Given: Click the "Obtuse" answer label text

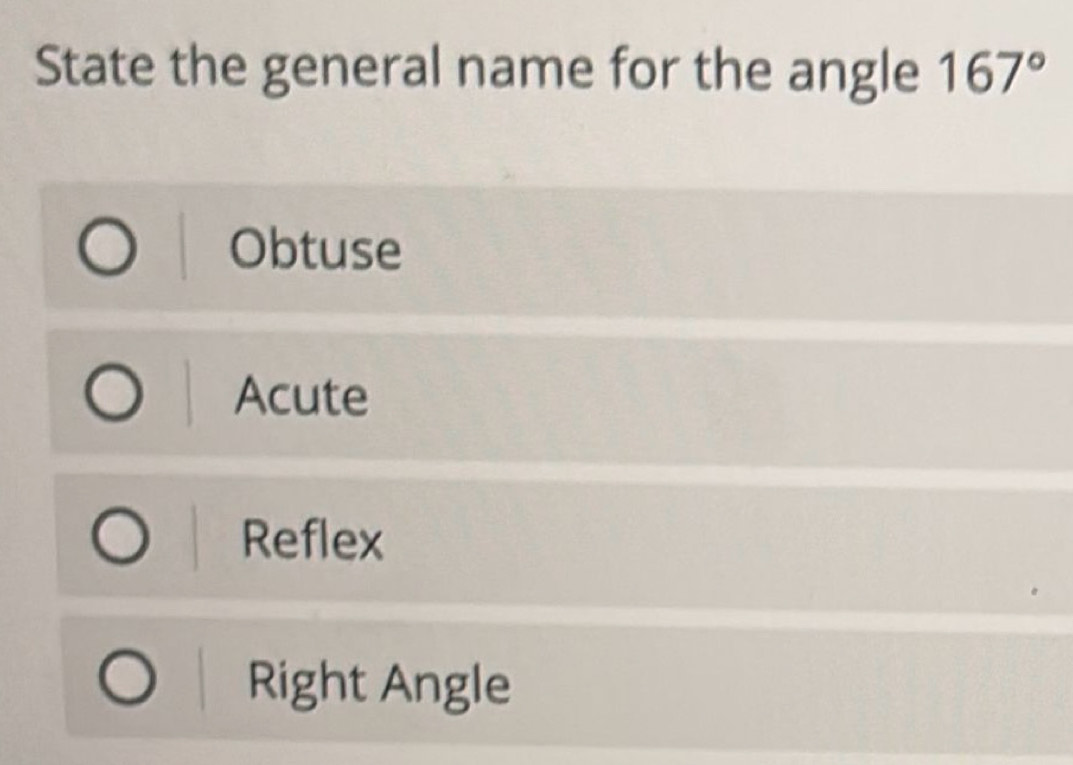Looking at the screenshot, I should (x=315, y=250).
